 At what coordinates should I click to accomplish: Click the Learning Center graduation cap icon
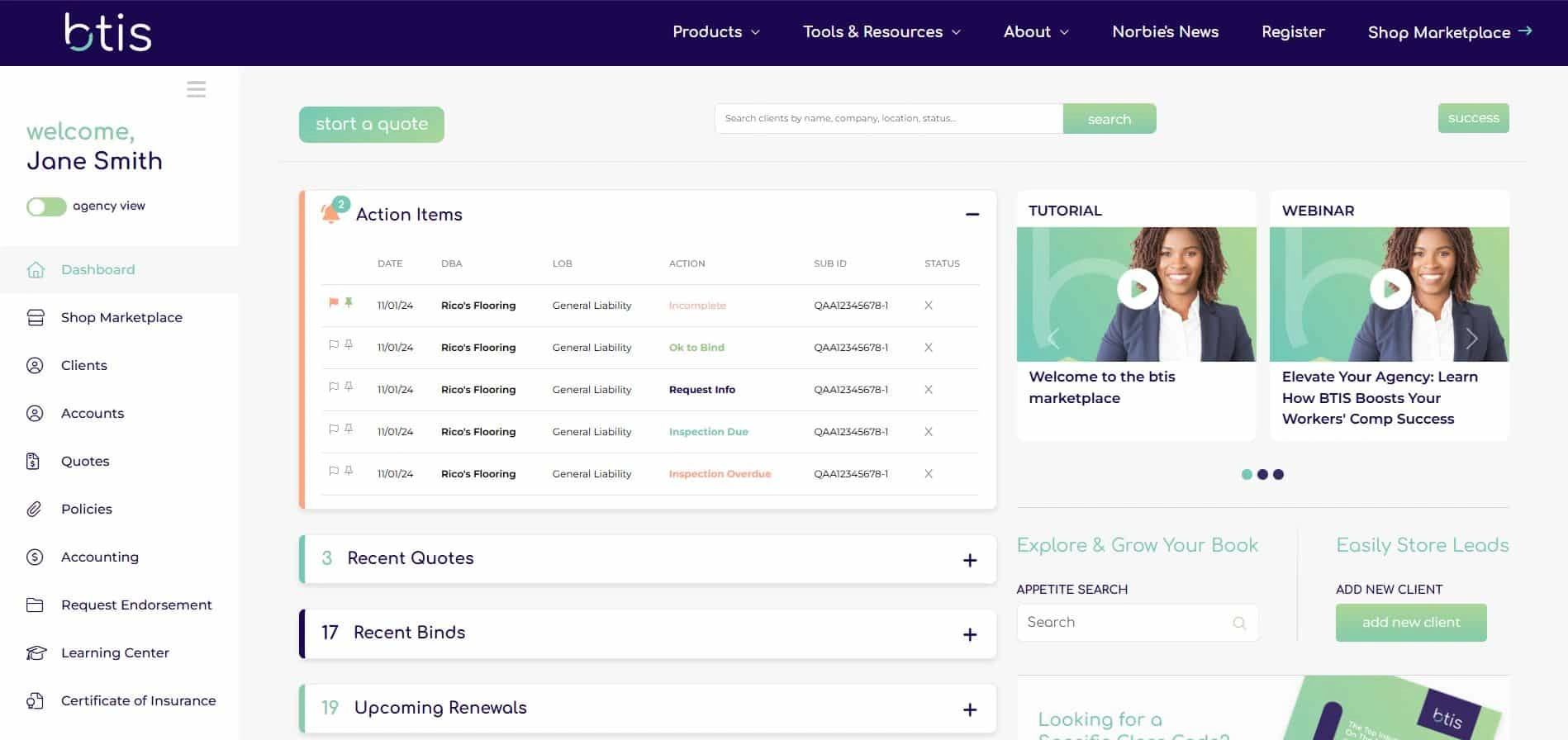pos(36,653)
